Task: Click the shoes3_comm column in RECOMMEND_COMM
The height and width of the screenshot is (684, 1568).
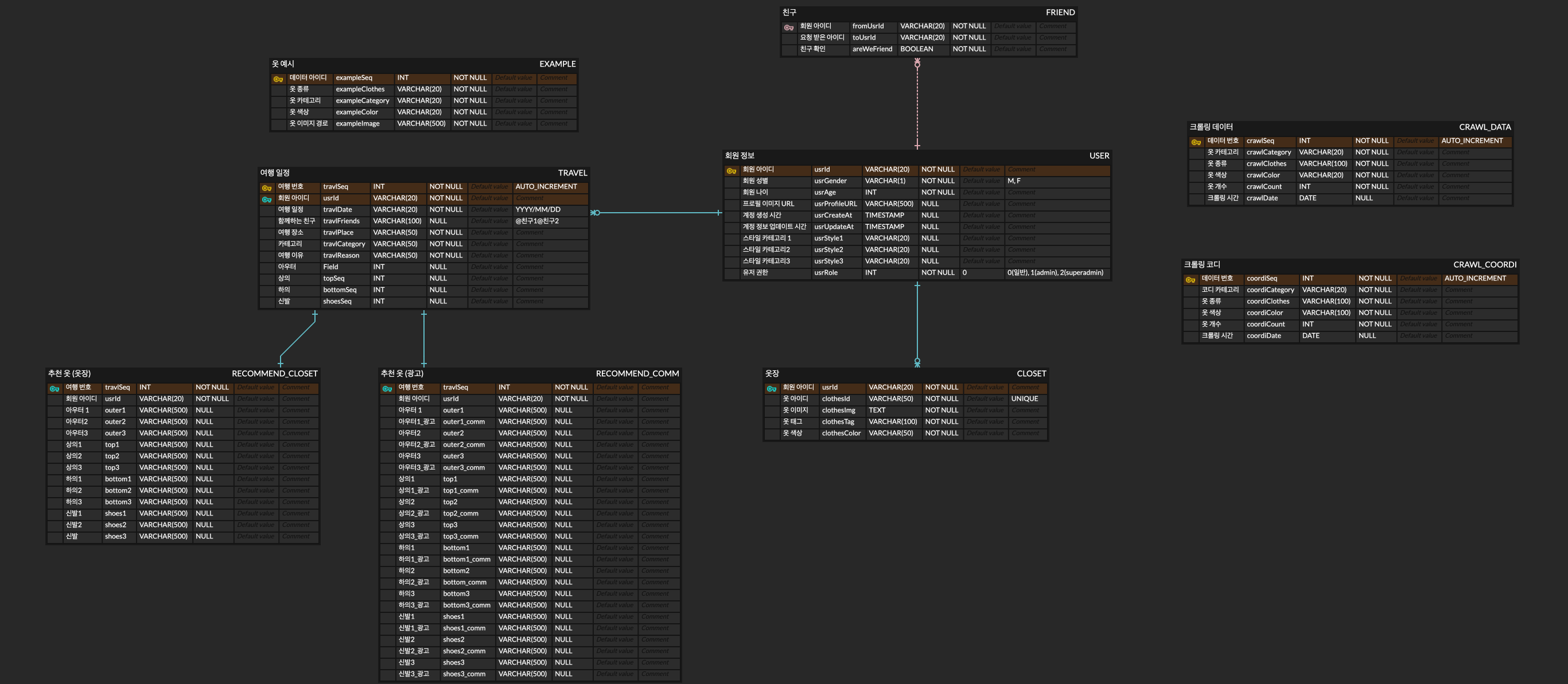Action: (464, 674)
